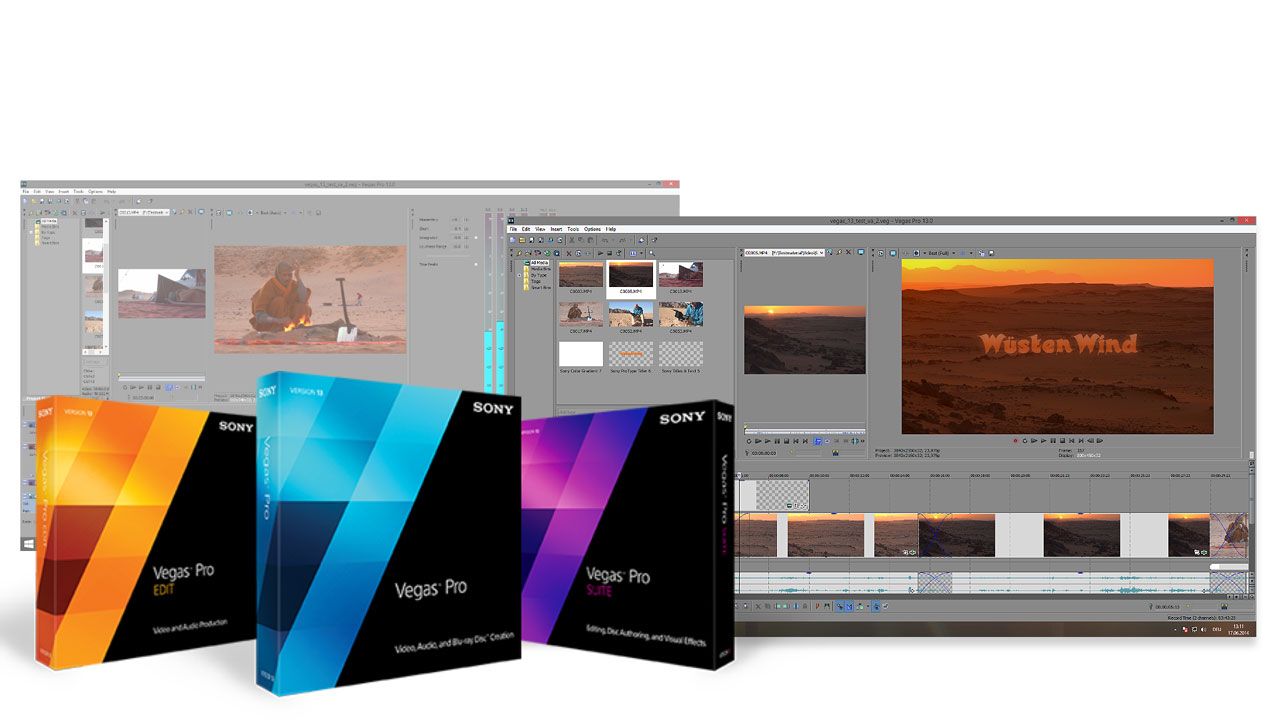Open the Insert menu in Vegas Pro
Image resolution: width=1280 pixels, height=720 pixels.
click(556, 229)
